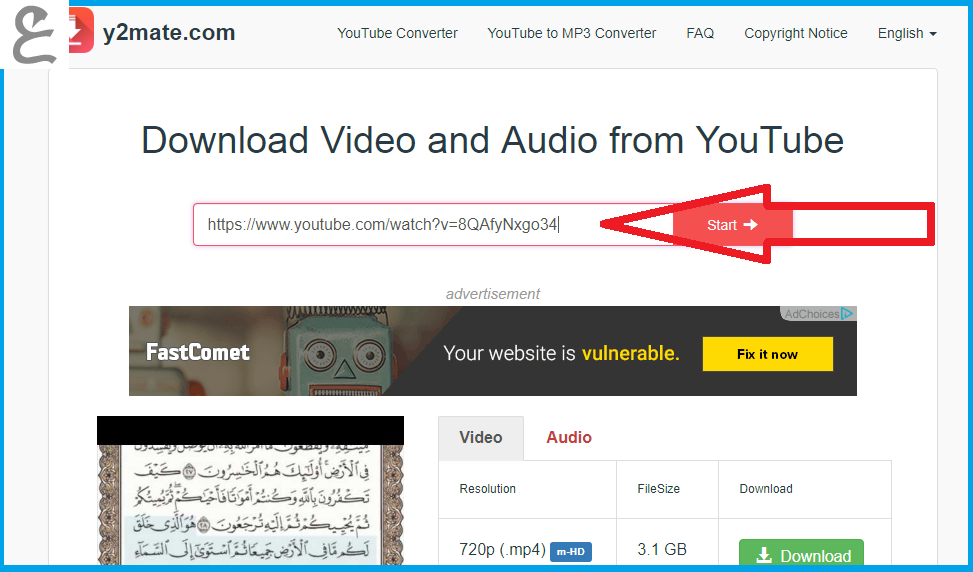Click the 3.1 GB file size cell
The height and width of the screenshot is (572, 973).
pos(662,550)
